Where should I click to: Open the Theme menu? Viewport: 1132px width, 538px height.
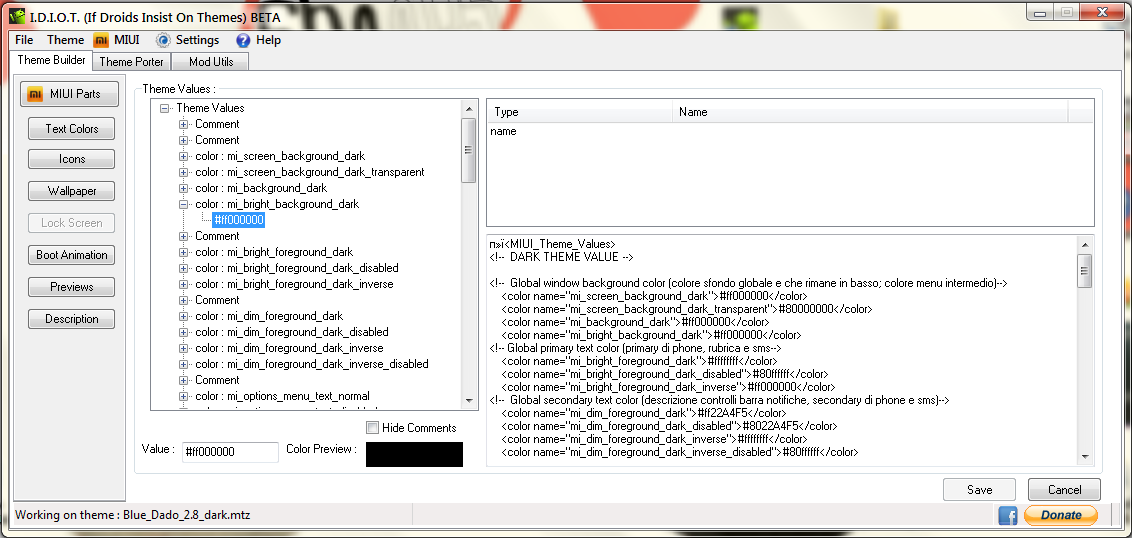click(x=66, y=40)
